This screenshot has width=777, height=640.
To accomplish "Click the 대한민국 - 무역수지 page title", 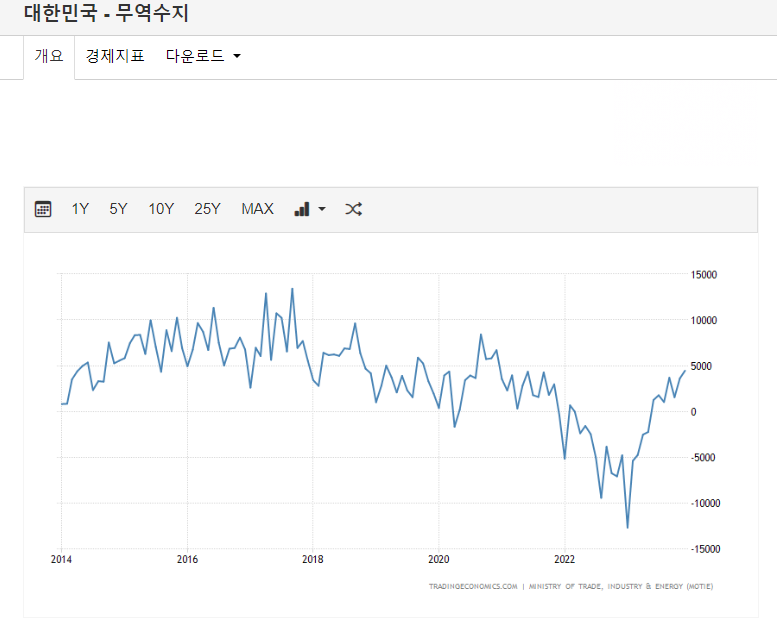I will tap(106, 13).
